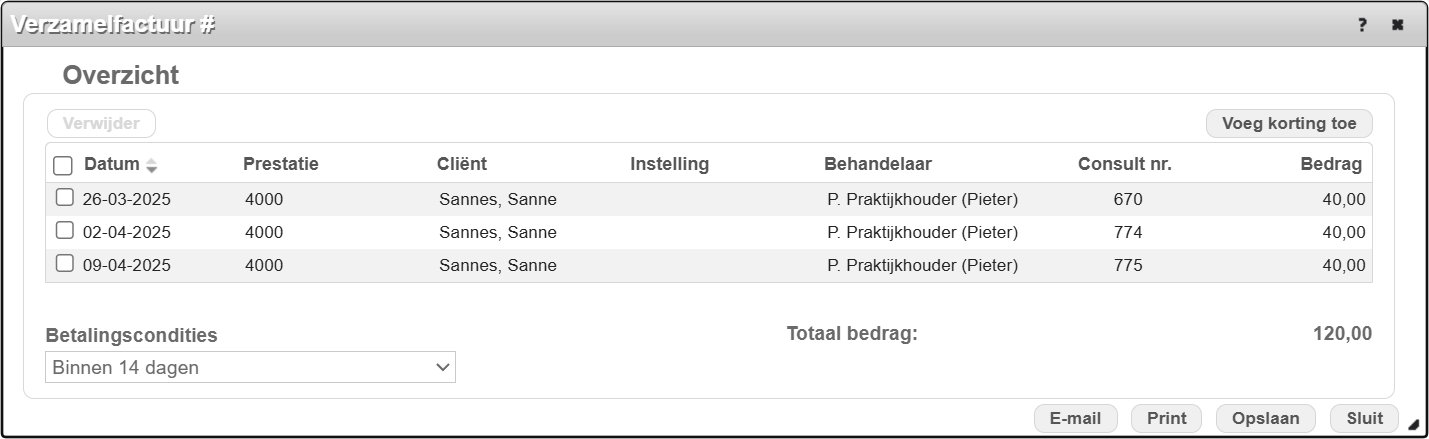The width and height of the screenshot is (1429, 439).
Task: Check the 02-04-2025 row checkbox
Action: pyautogui.click(x=64, y=231)
